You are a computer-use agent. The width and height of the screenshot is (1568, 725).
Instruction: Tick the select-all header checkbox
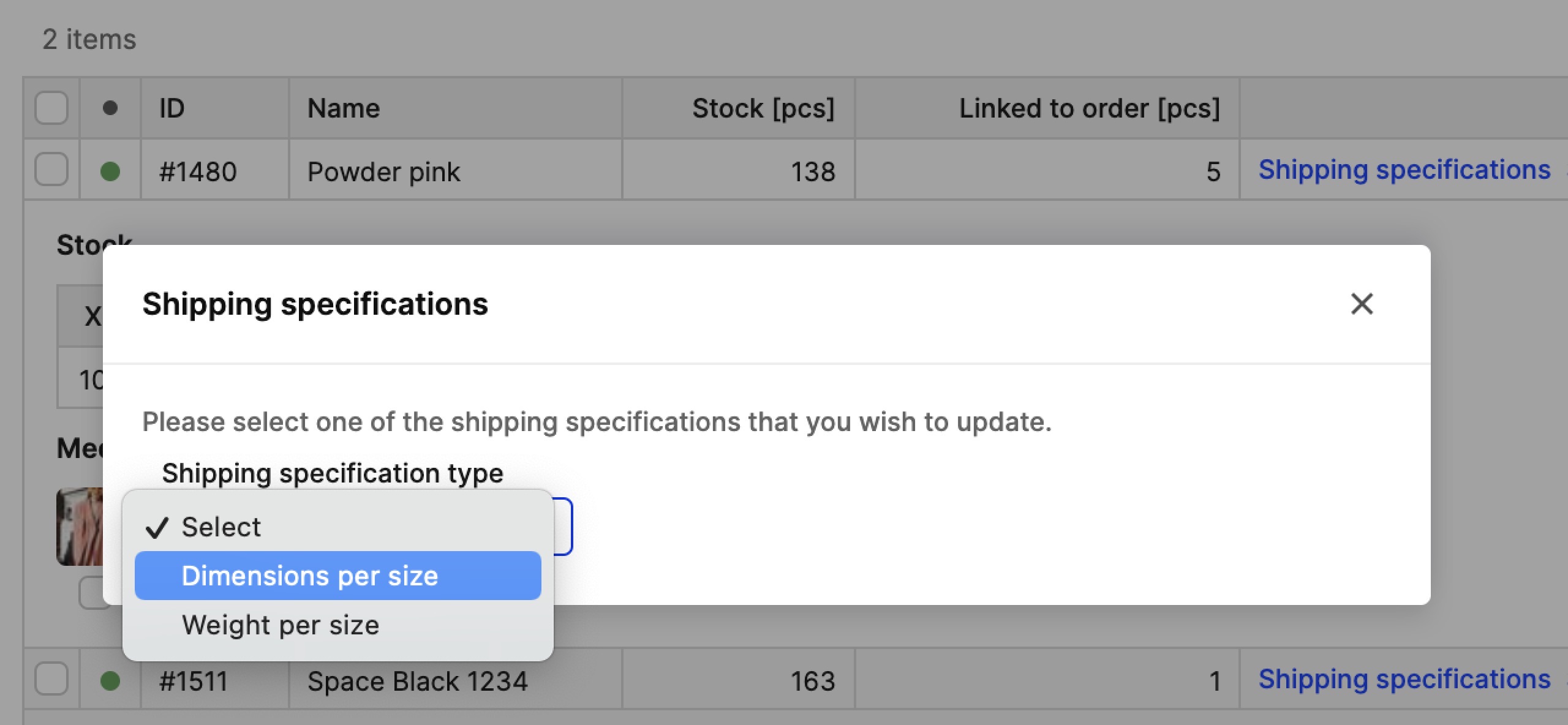[x=51, y=108]
